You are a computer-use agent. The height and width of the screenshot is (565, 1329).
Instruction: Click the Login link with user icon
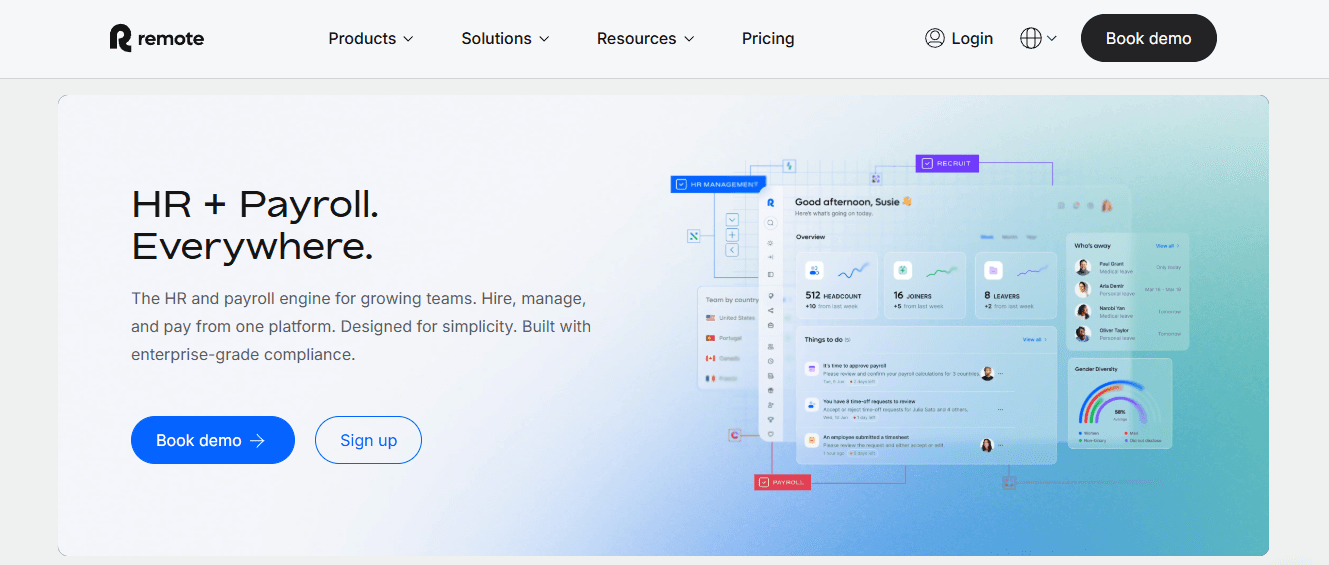[959, 38]
